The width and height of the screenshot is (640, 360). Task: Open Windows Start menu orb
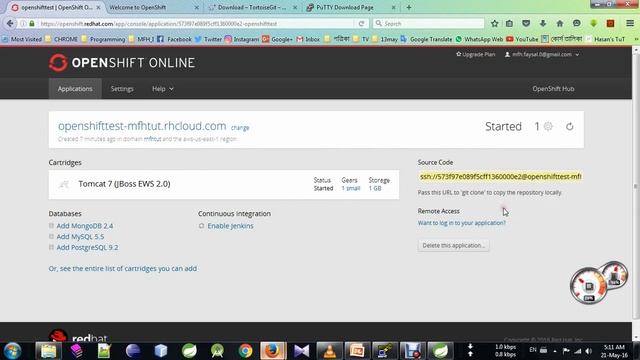12,351
